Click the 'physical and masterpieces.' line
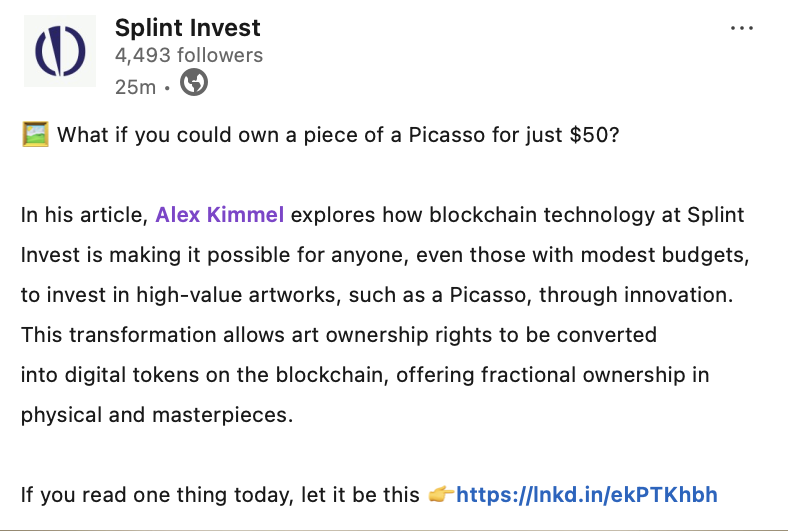This screenshot has width=788, height=531. (x=157, y=415)
